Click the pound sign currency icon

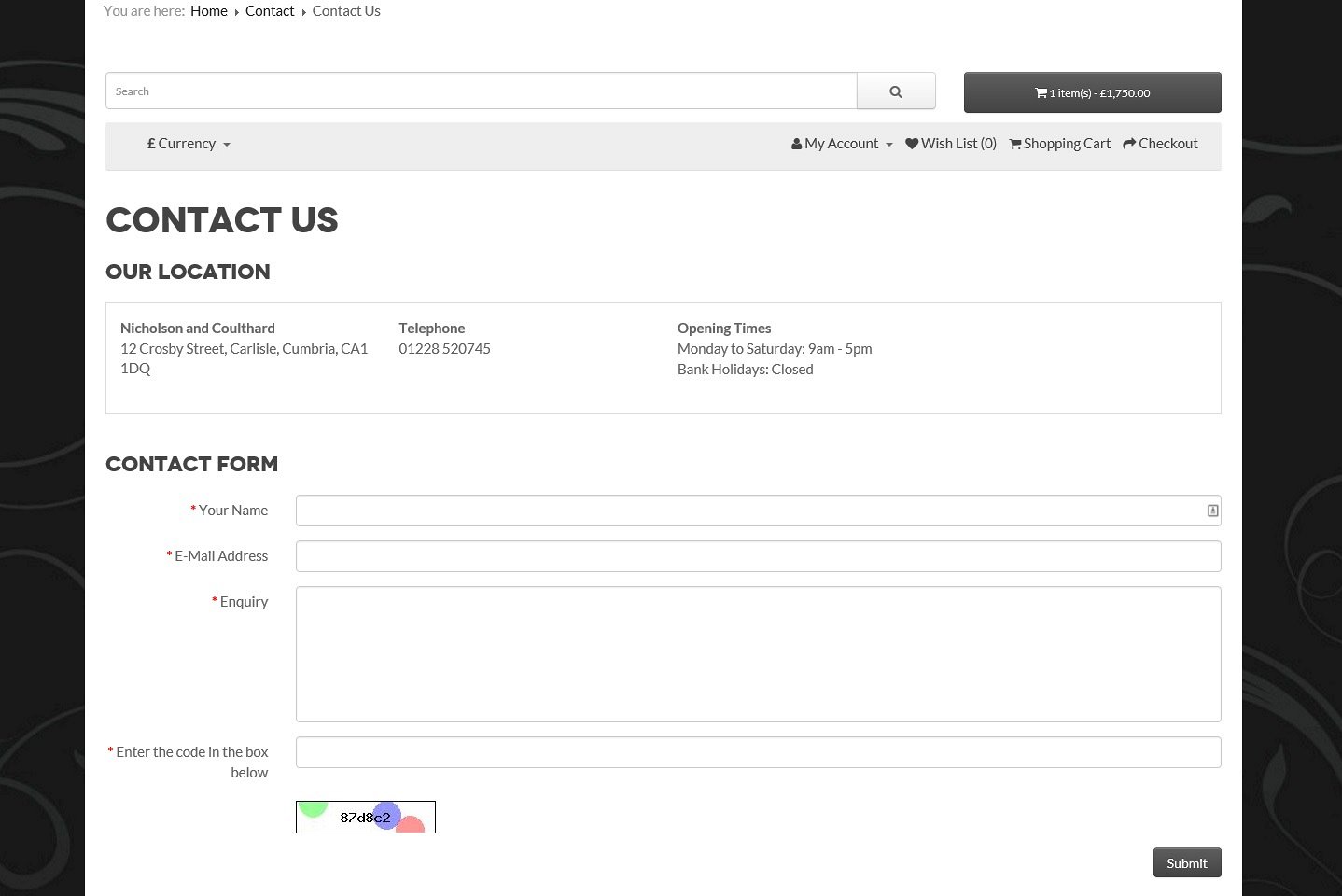coord(151,144)
